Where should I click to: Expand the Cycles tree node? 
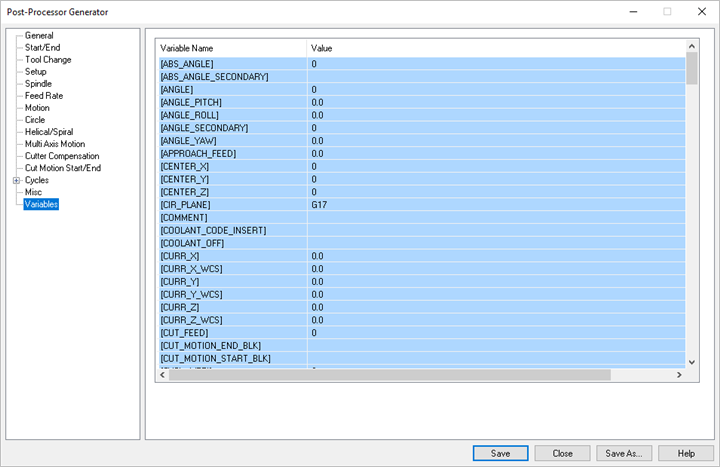[x=16, y=180]
